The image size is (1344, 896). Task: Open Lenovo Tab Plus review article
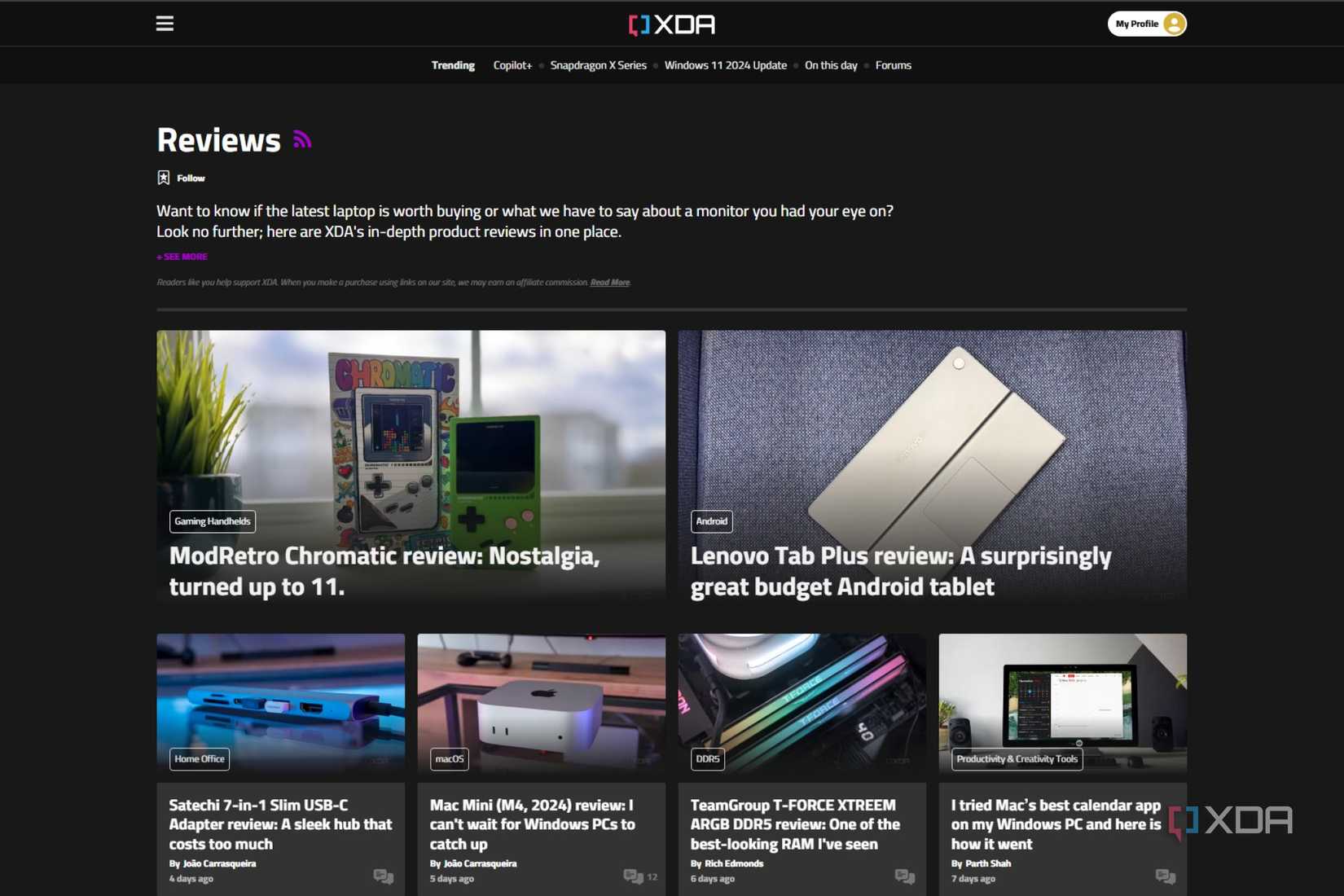point(901,571)
